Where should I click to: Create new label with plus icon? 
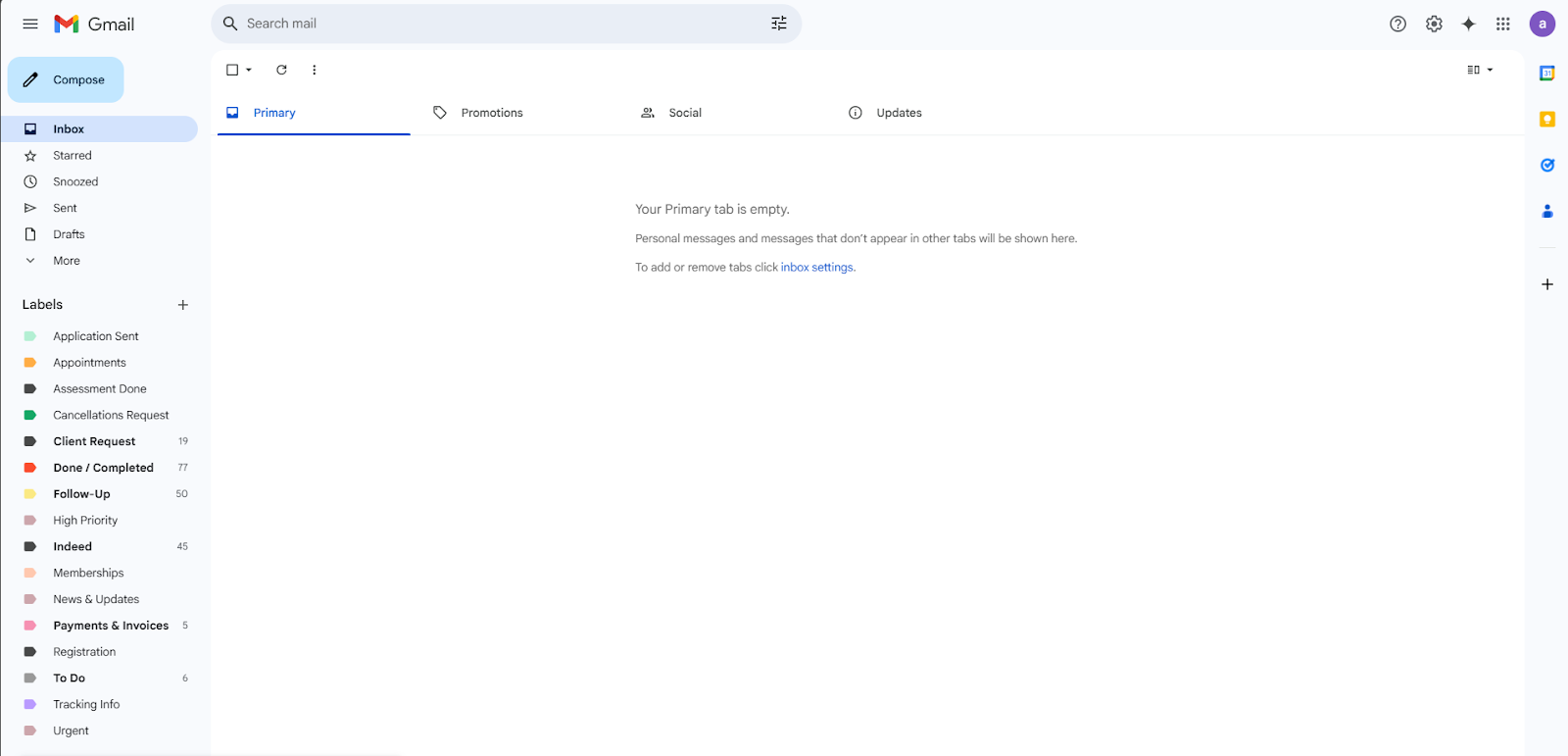pyautogui.click(x=182, y=305)
